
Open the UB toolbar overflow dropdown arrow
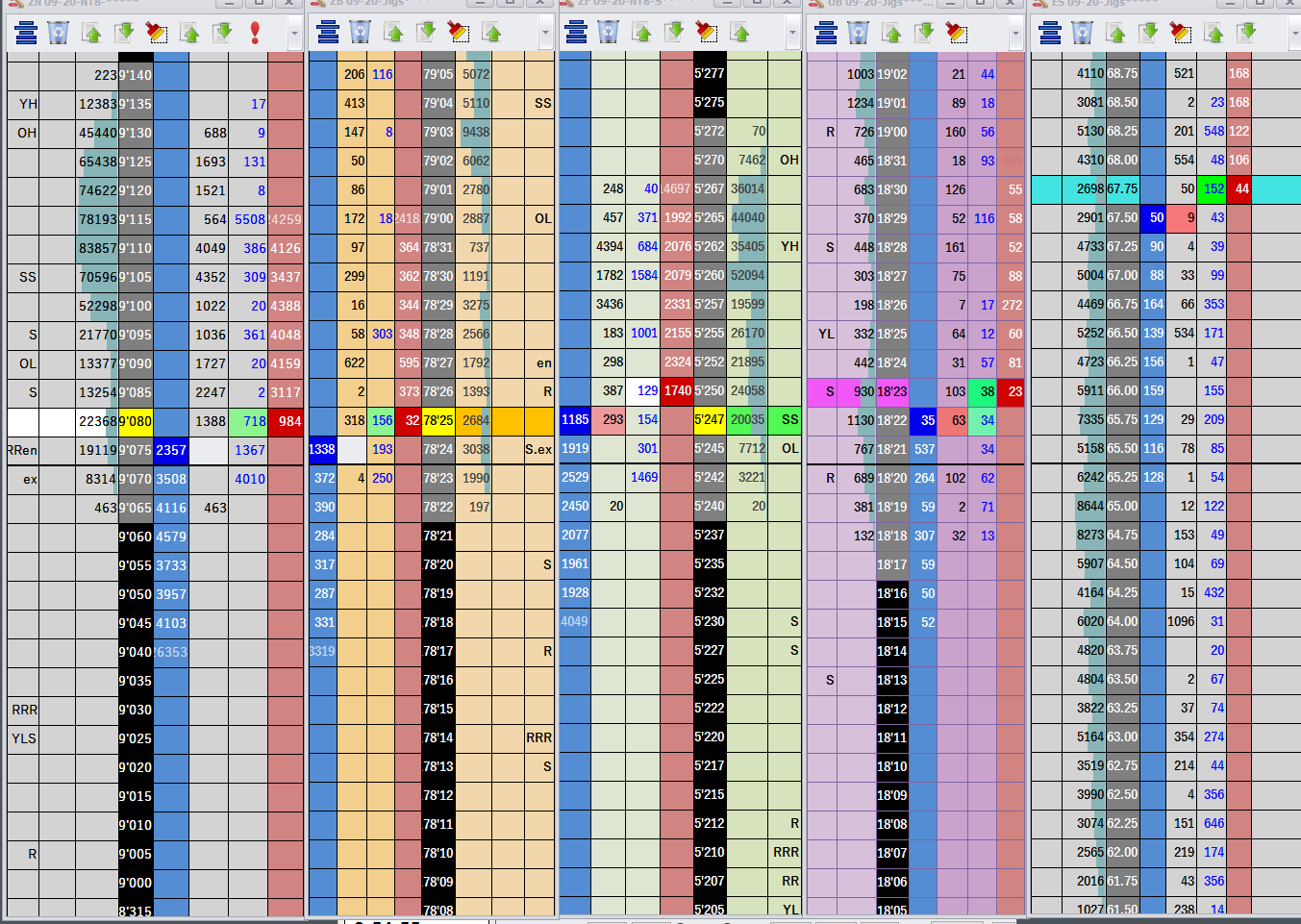coord(1015,35)
